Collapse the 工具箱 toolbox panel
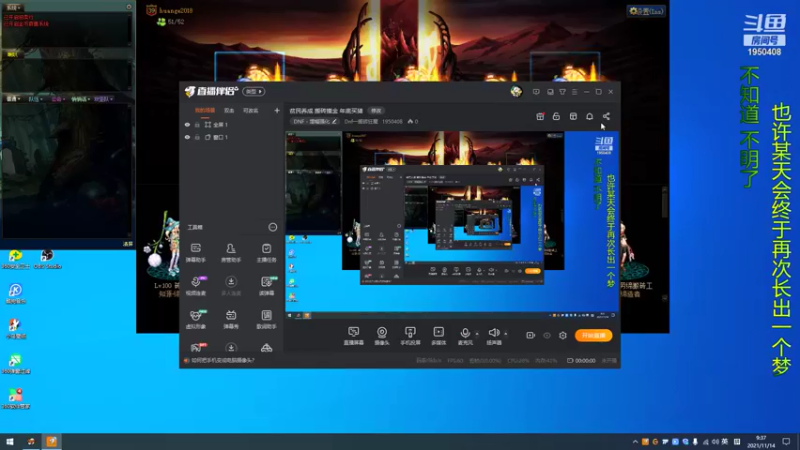The width and height of the screenshot is (800, 450). 273,227
